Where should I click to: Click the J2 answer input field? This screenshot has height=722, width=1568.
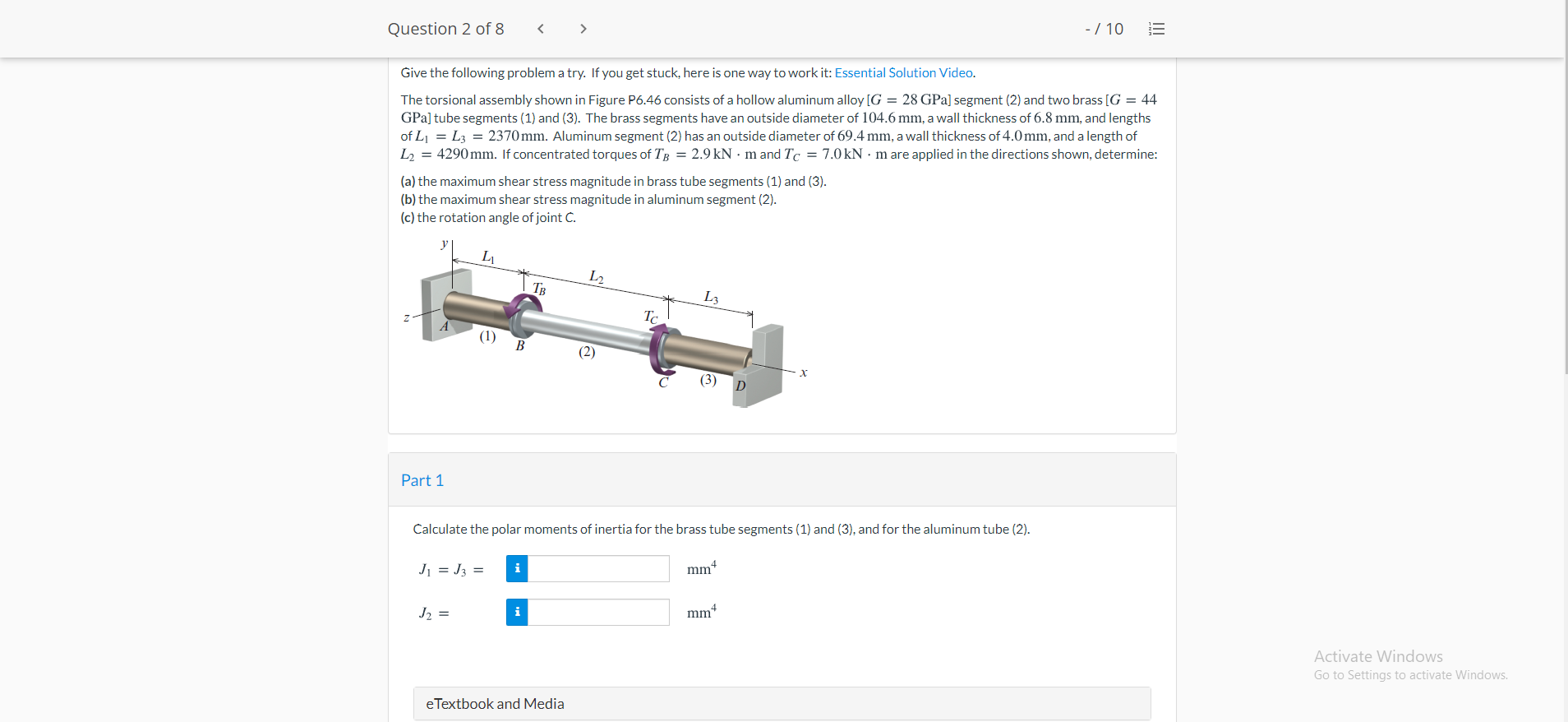598,612
